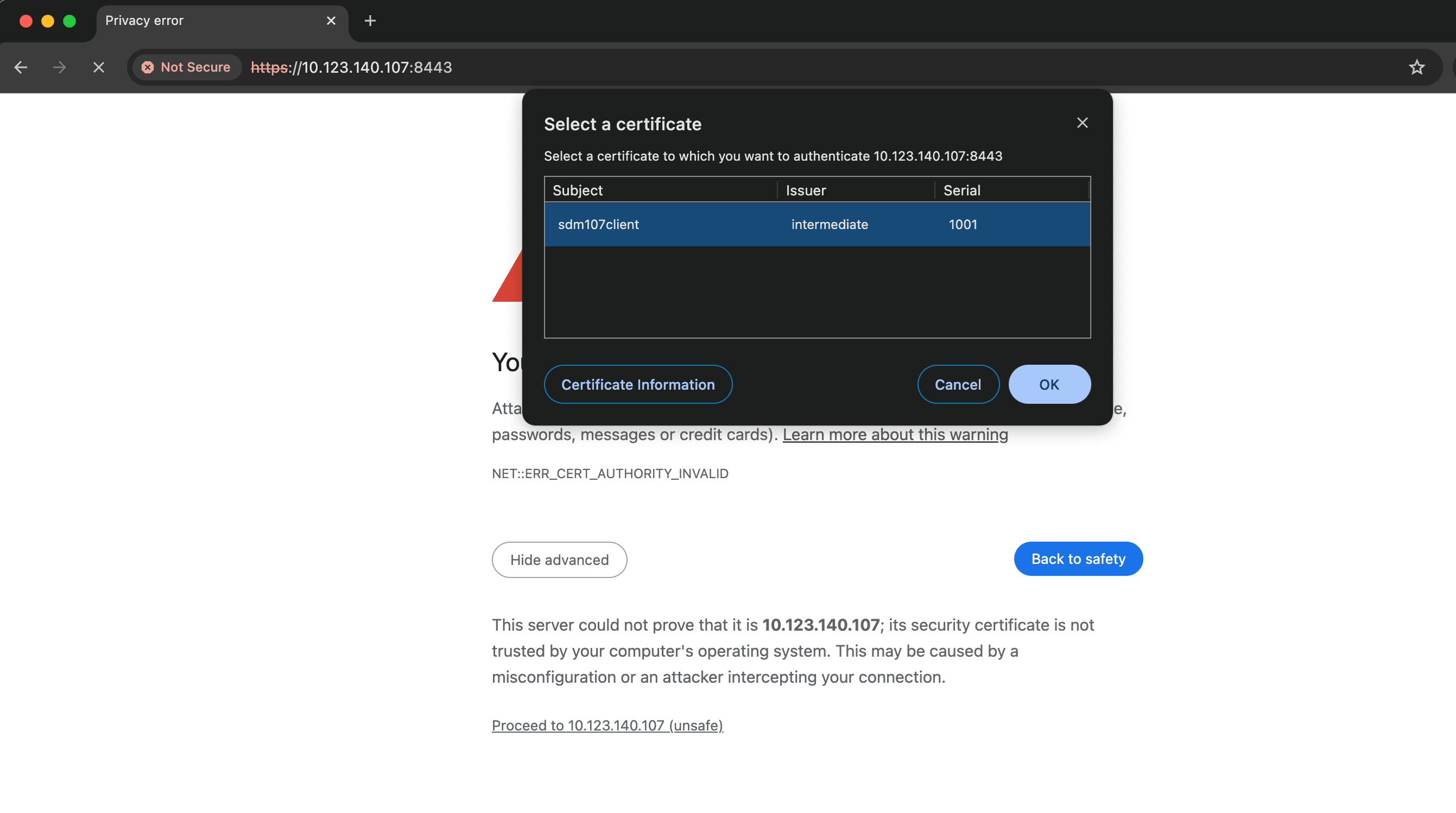1456x813 pixels.
Task: Close the Privacy error tab
Action: coord(331,20)
